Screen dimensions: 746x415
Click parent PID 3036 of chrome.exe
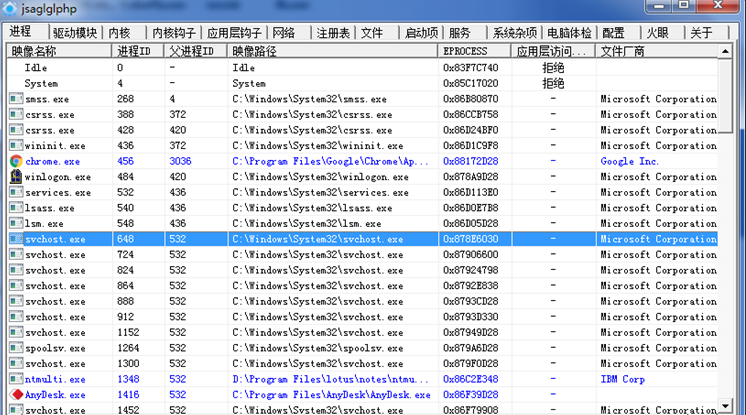[x=180, y=161]
